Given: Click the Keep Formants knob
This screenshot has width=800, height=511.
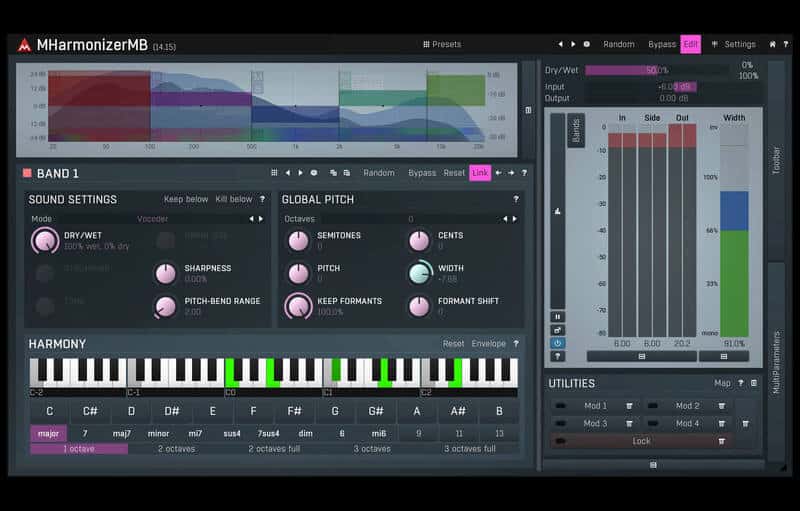Looking at the screenshot, I should (298, 306).
